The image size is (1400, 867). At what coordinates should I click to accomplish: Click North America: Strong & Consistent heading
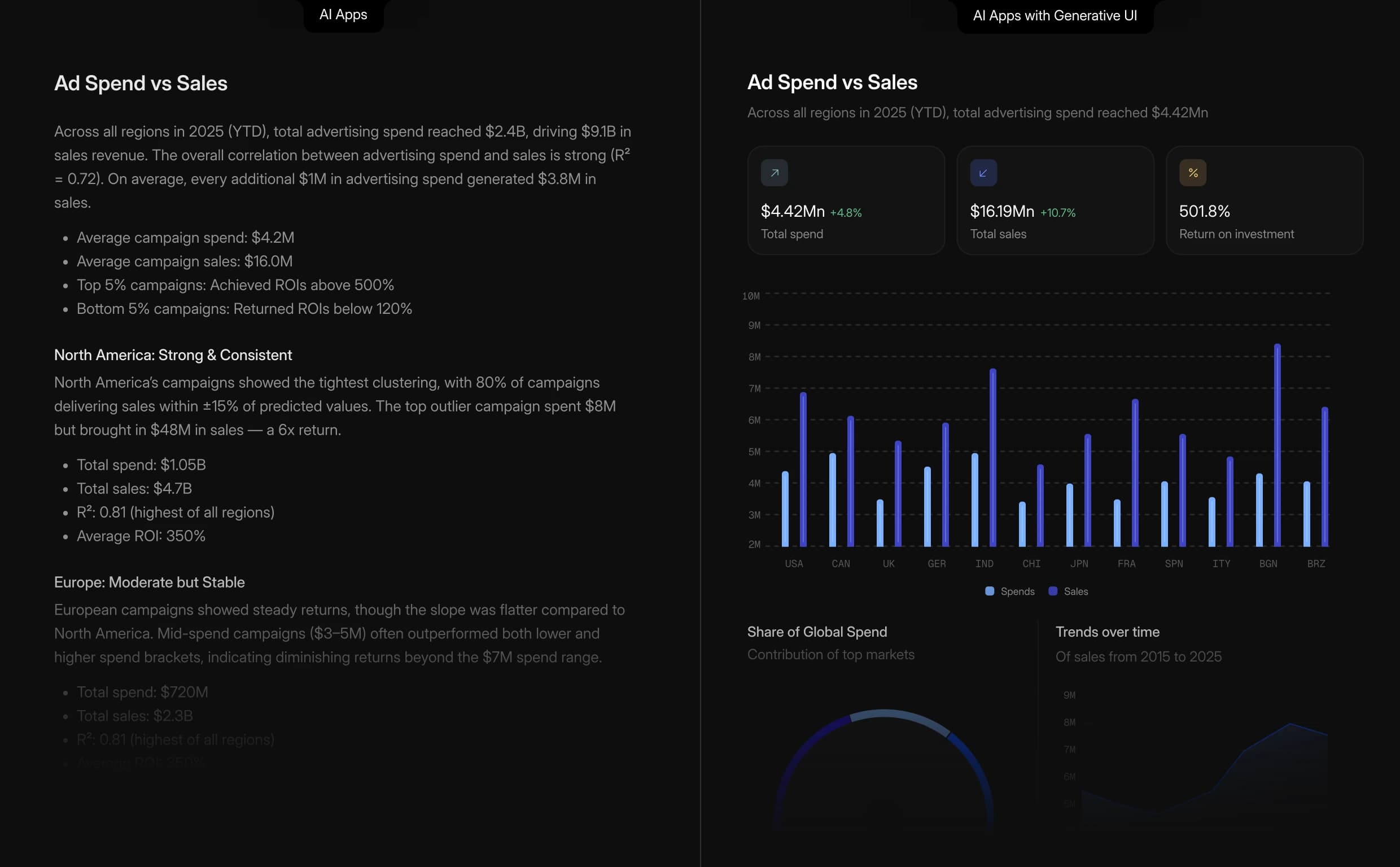pyautogui.click(x=173, y=355)
